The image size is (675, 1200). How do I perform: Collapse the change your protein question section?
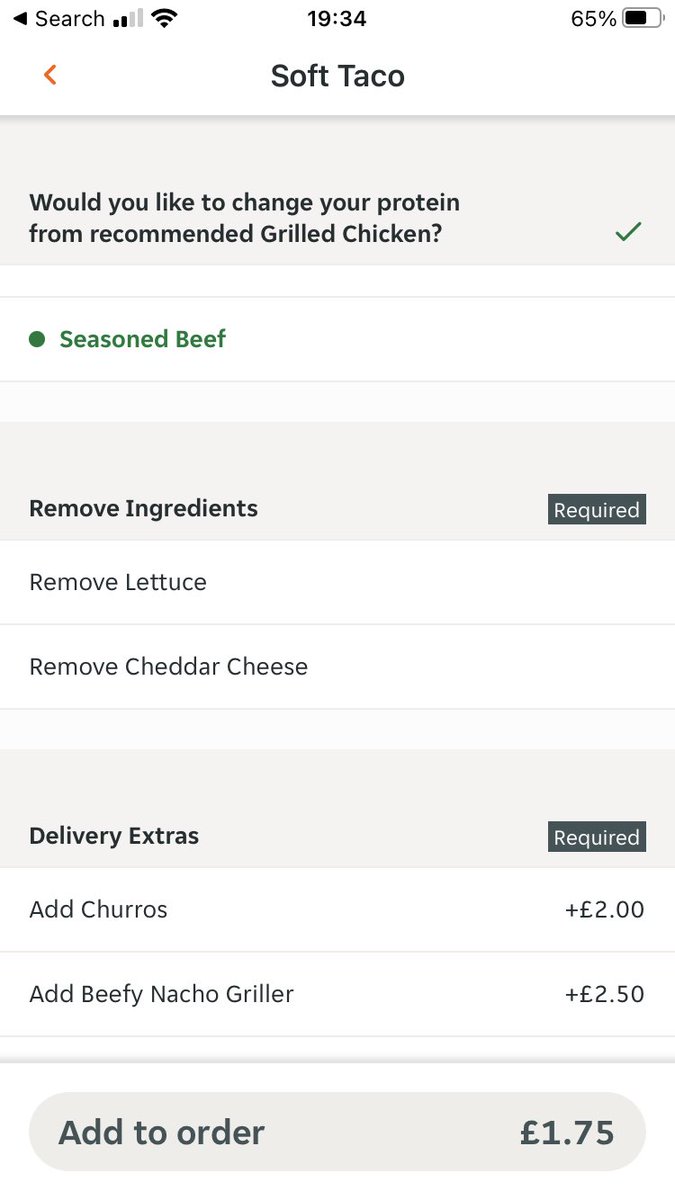click(244, 218)
